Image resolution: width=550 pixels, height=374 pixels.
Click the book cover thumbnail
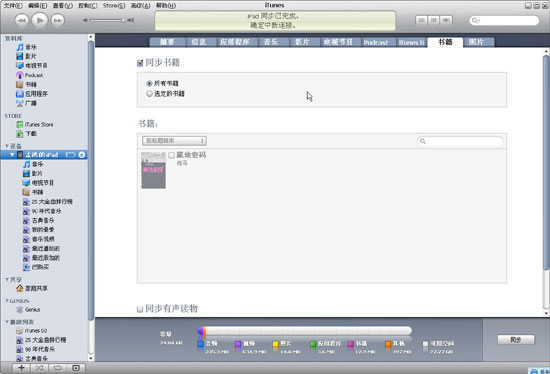pyautogui.click(x=153, y=170)
